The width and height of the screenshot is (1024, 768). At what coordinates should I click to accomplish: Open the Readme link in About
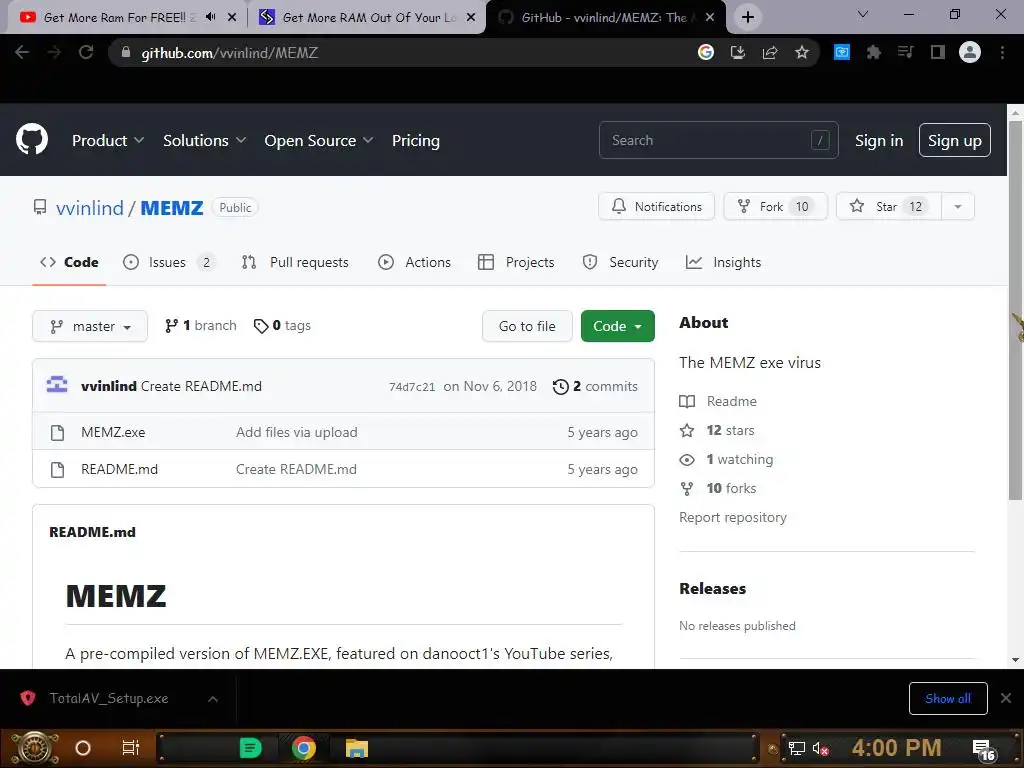(731, 401)
